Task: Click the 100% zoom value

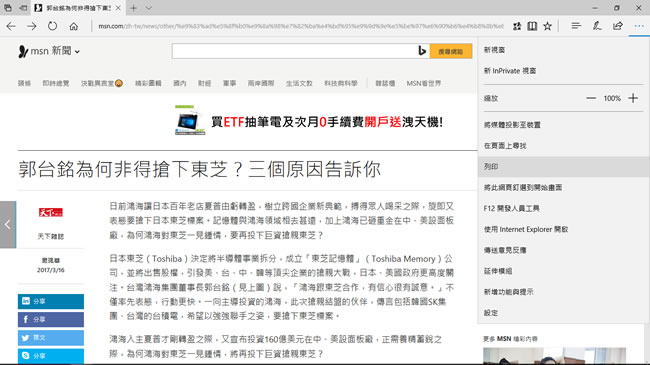Action: tap(612, 98)
